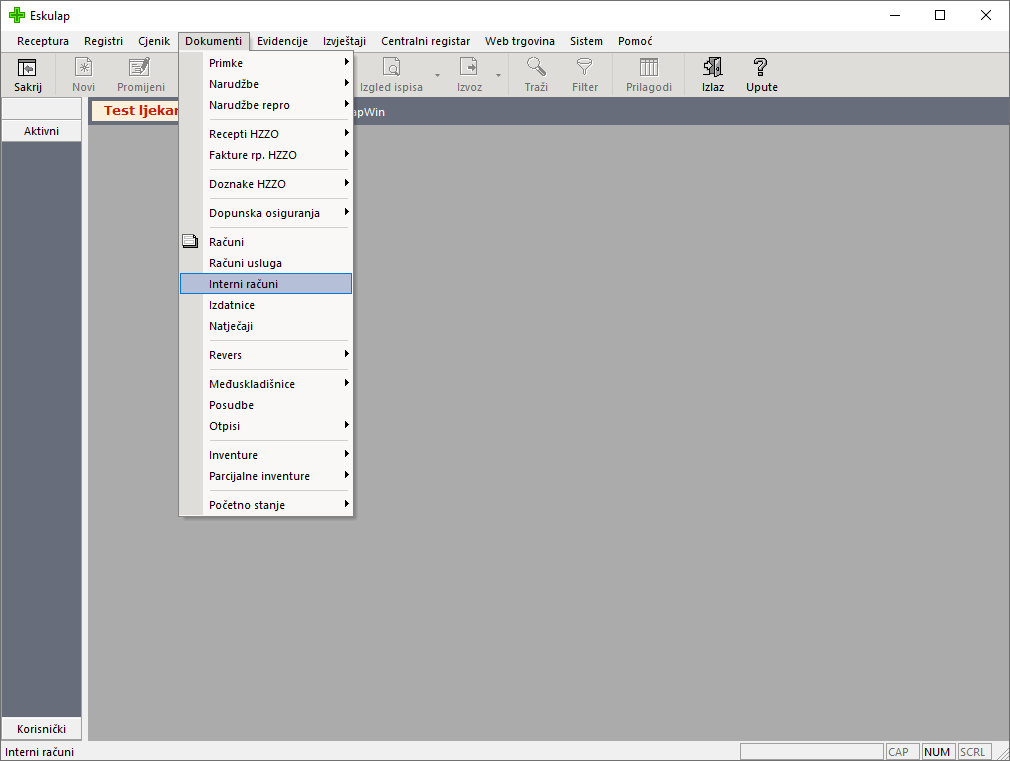Select Interni računi menu entry

click(x=265, y=284)
